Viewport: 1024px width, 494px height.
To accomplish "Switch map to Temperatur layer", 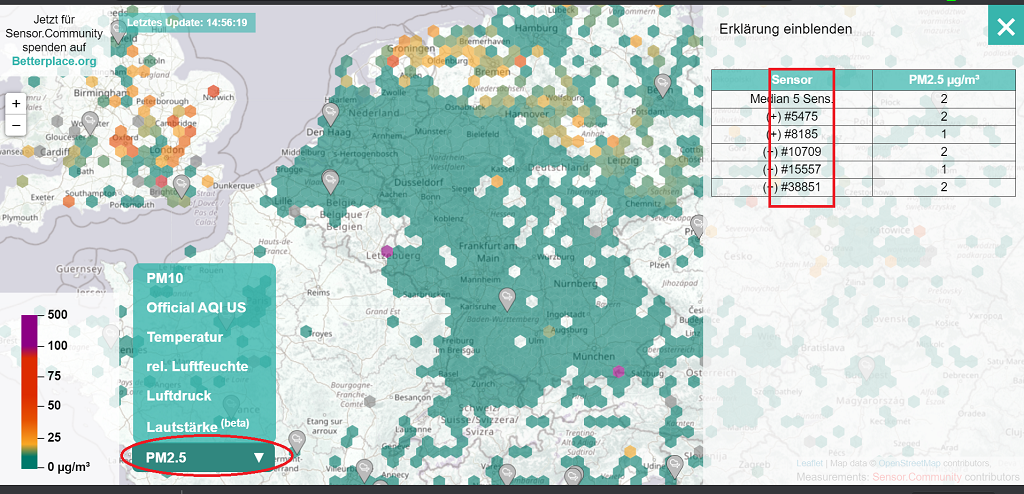I will [x=182, y=337].
